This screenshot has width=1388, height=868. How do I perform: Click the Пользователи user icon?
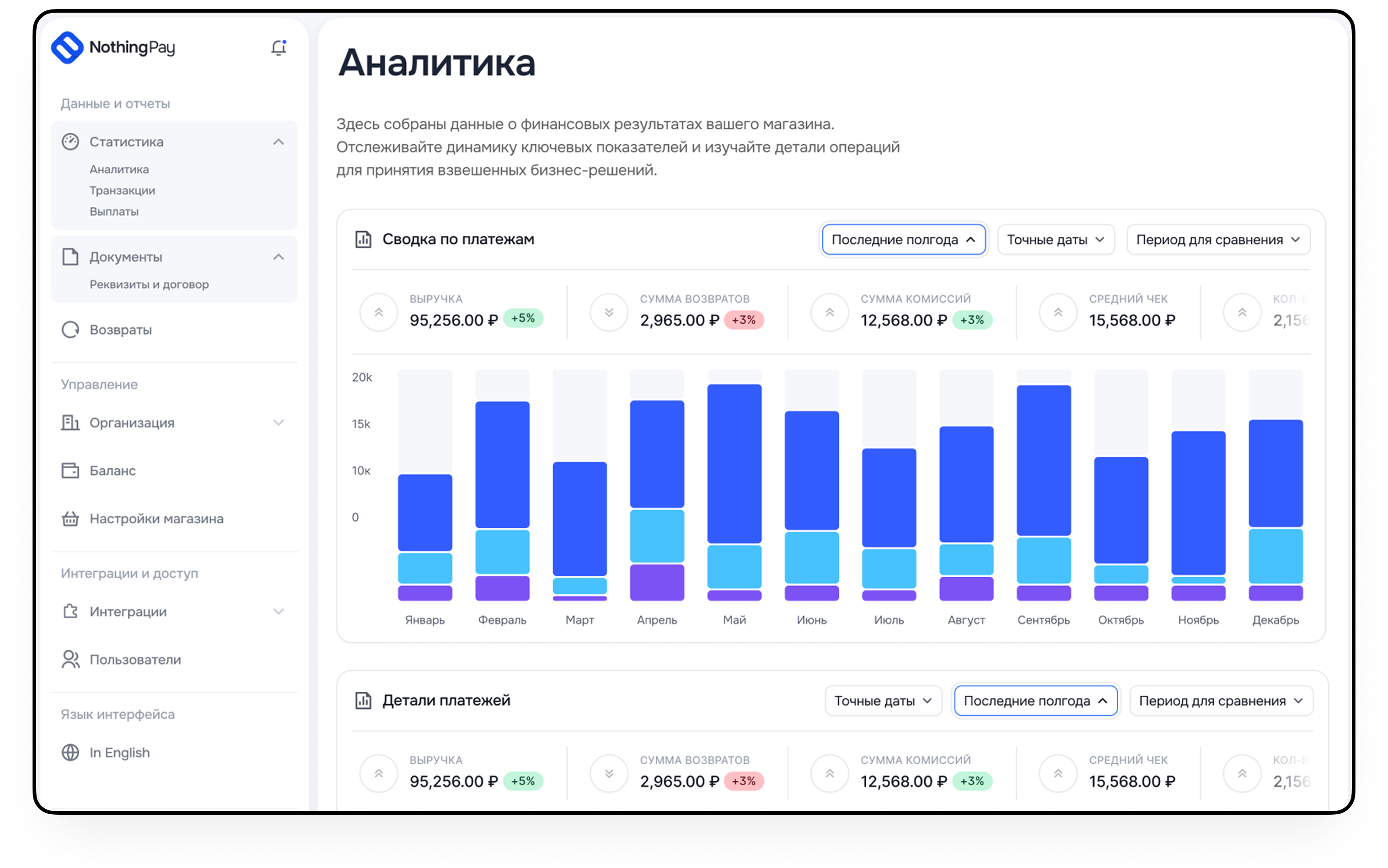70,659
